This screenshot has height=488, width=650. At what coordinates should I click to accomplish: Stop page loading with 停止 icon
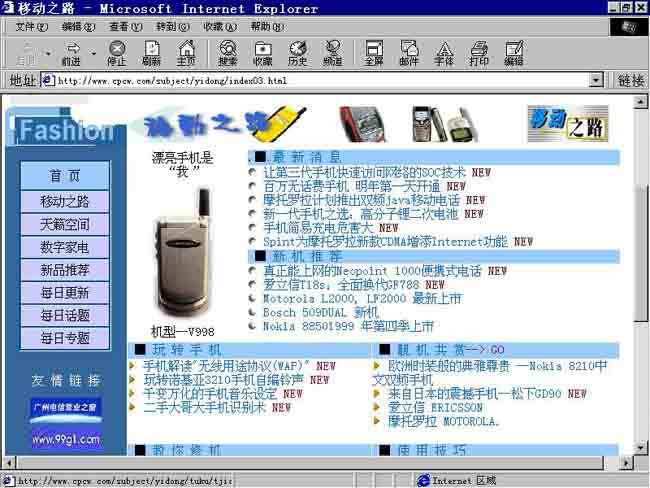117,53
